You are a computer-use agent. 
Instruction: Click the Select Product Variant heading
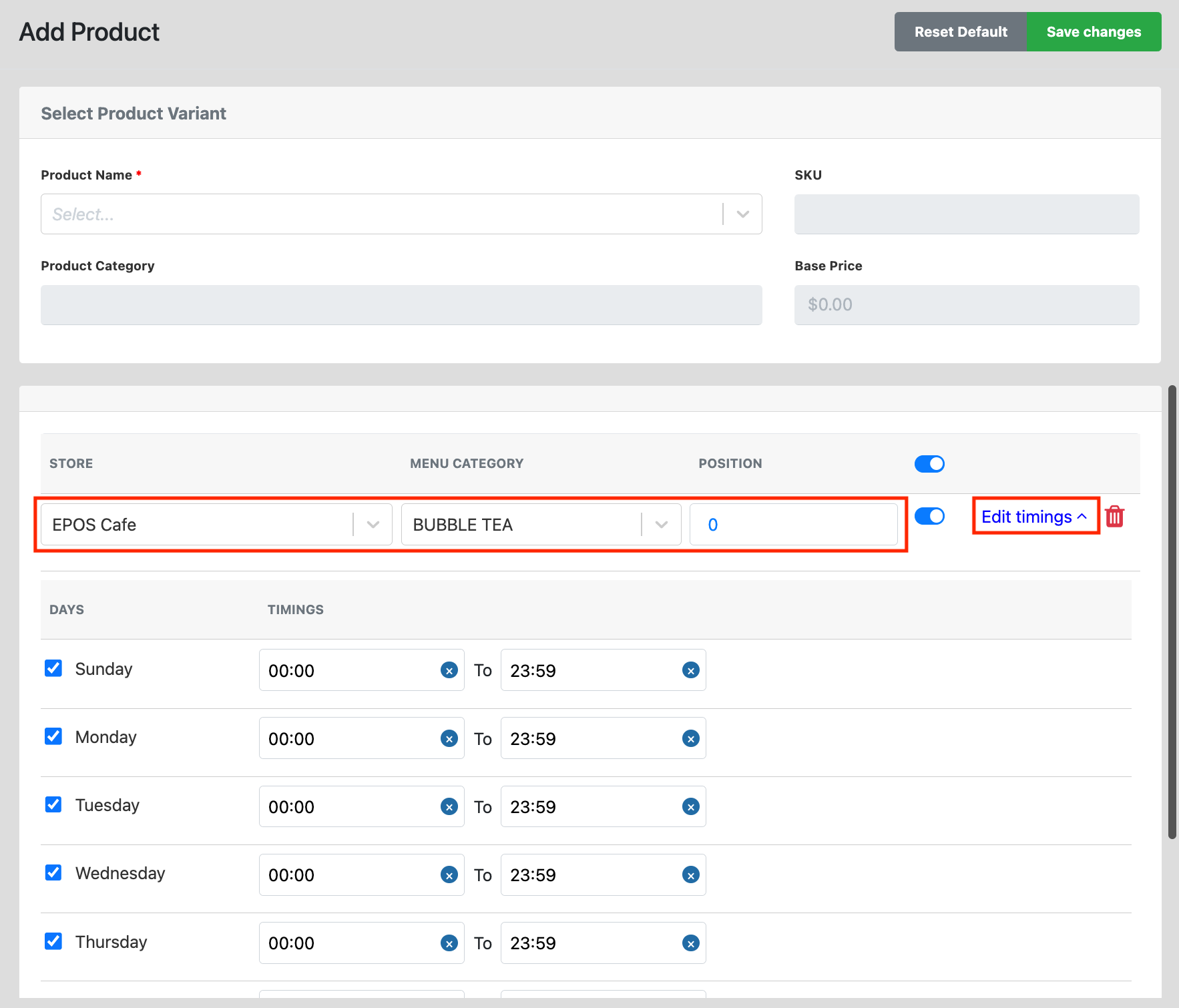pyautogui.click(x=134, y=113)
